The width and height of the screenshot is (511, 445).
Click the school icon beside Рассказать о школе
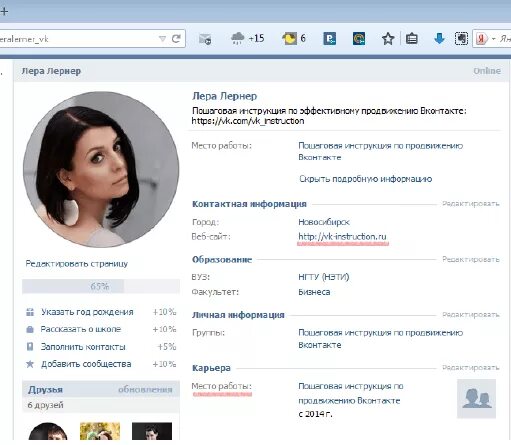(30, 329)
